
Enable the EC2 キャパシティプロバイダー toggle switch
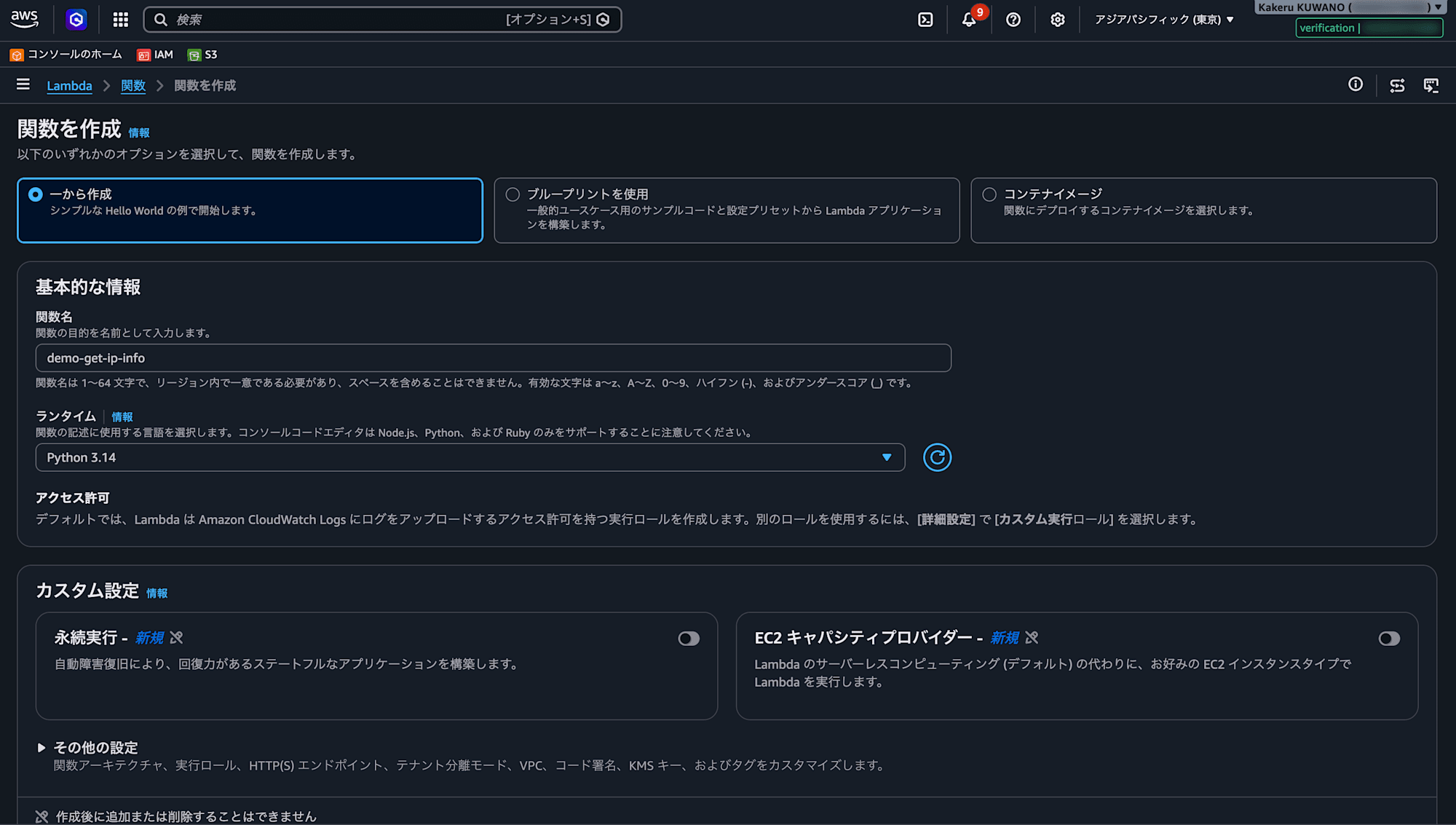point(1389,639)
